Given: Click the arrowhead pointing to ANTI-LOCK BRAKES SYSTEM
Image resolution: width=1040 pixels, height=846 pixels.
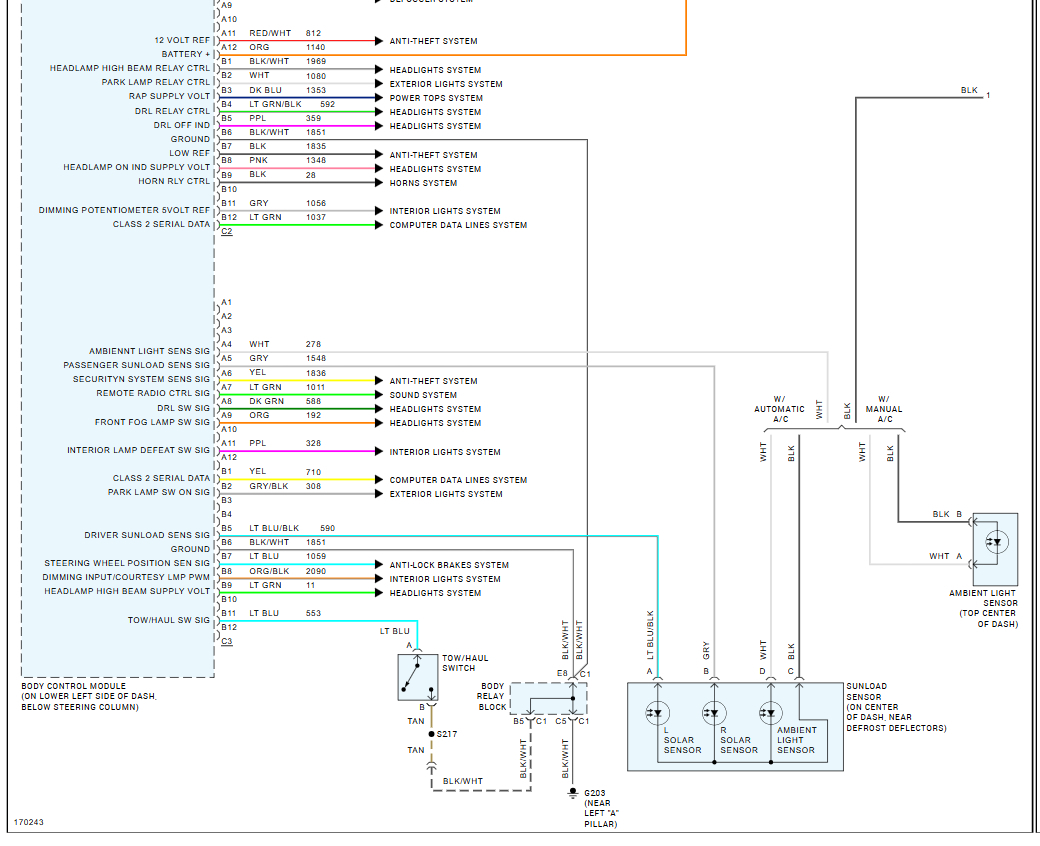Looking at the screenshot, I should (379, 565).
